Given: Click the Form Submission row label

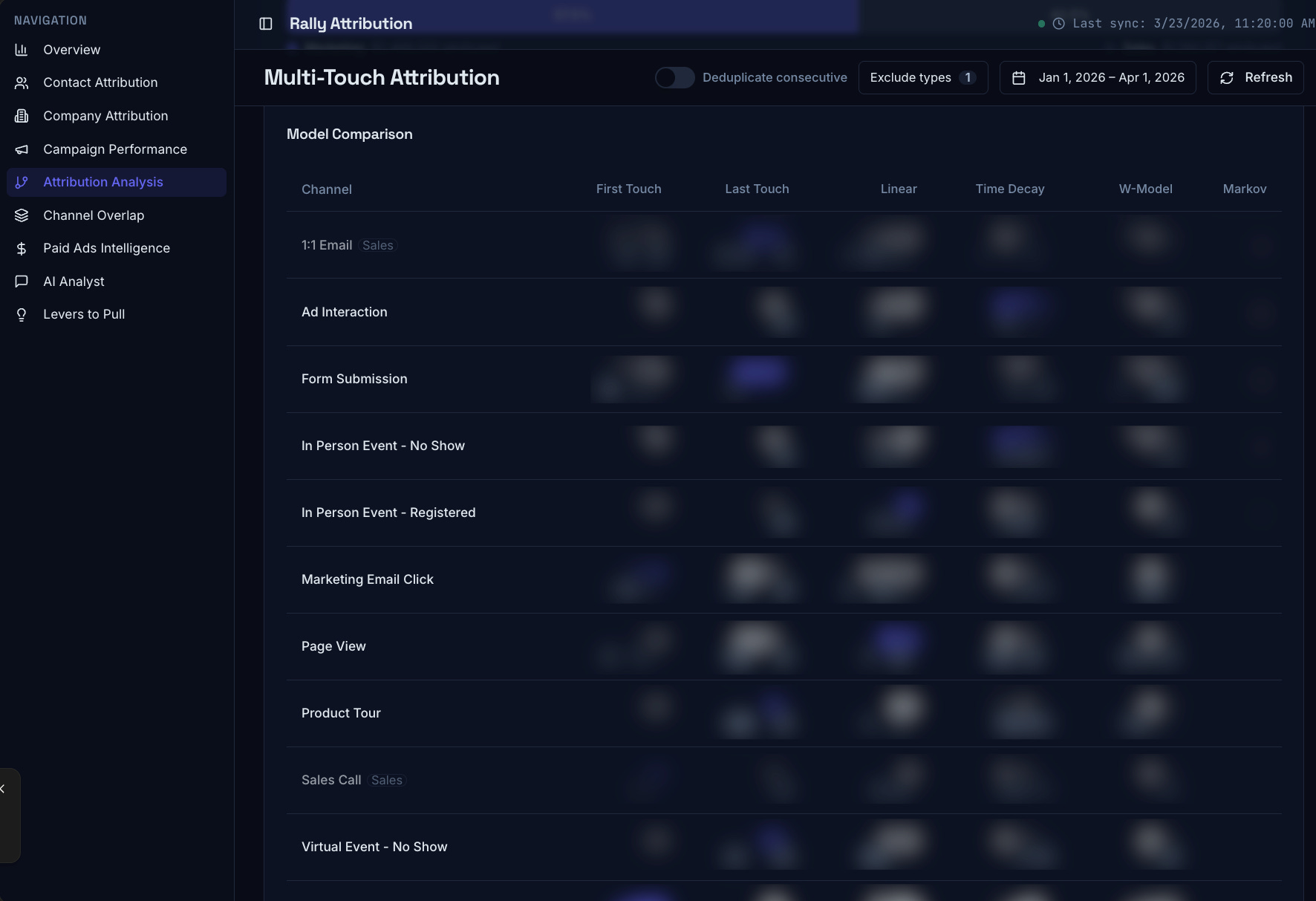Looking at the screenshot, I should tap(354, 379).
